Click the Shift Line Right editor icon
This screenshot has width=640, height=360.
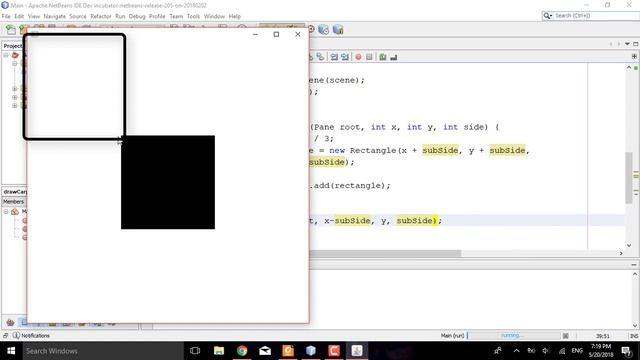pos(345,57)
